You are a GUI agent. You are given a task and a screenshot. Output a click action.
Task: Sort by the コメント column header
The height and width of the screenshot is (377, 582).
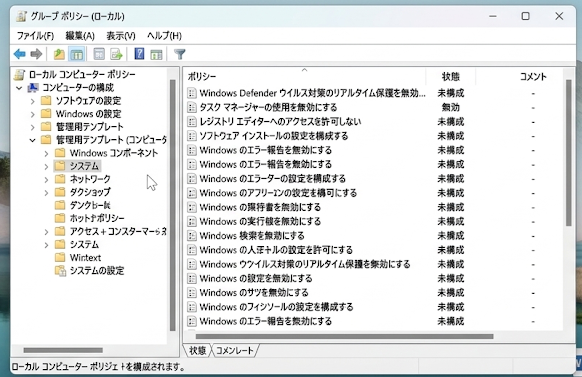tap(533, 76)
